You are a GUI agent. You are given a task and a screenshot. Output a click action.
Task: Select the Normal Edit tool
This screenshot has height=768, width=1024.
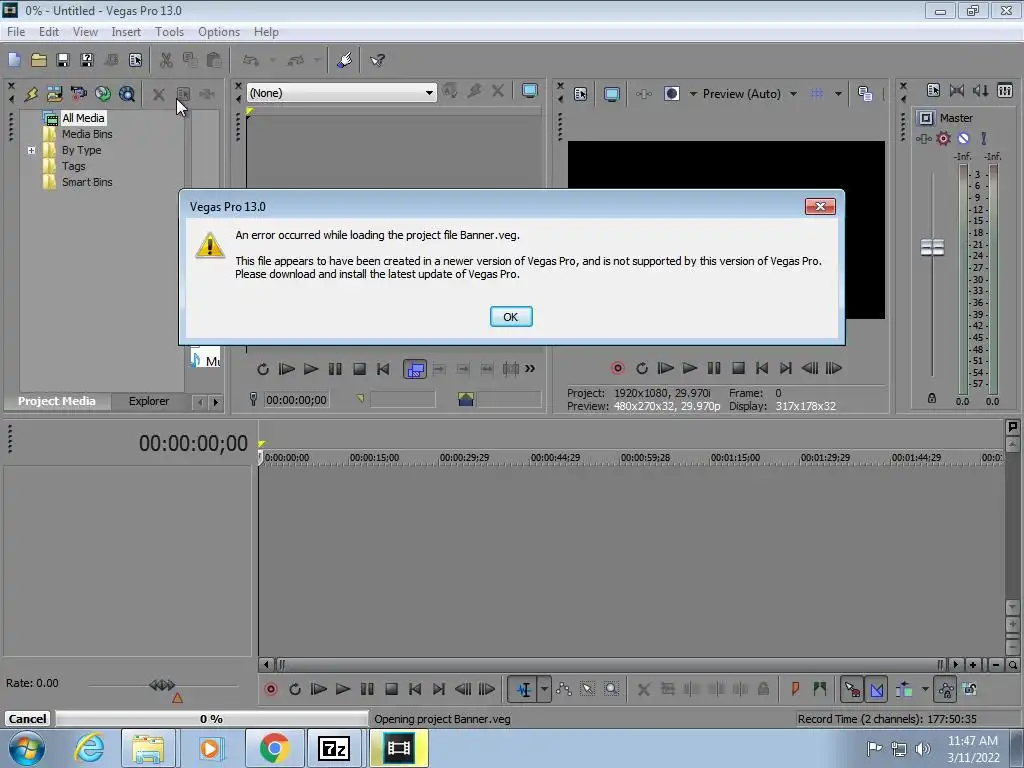tap(523, 689)
